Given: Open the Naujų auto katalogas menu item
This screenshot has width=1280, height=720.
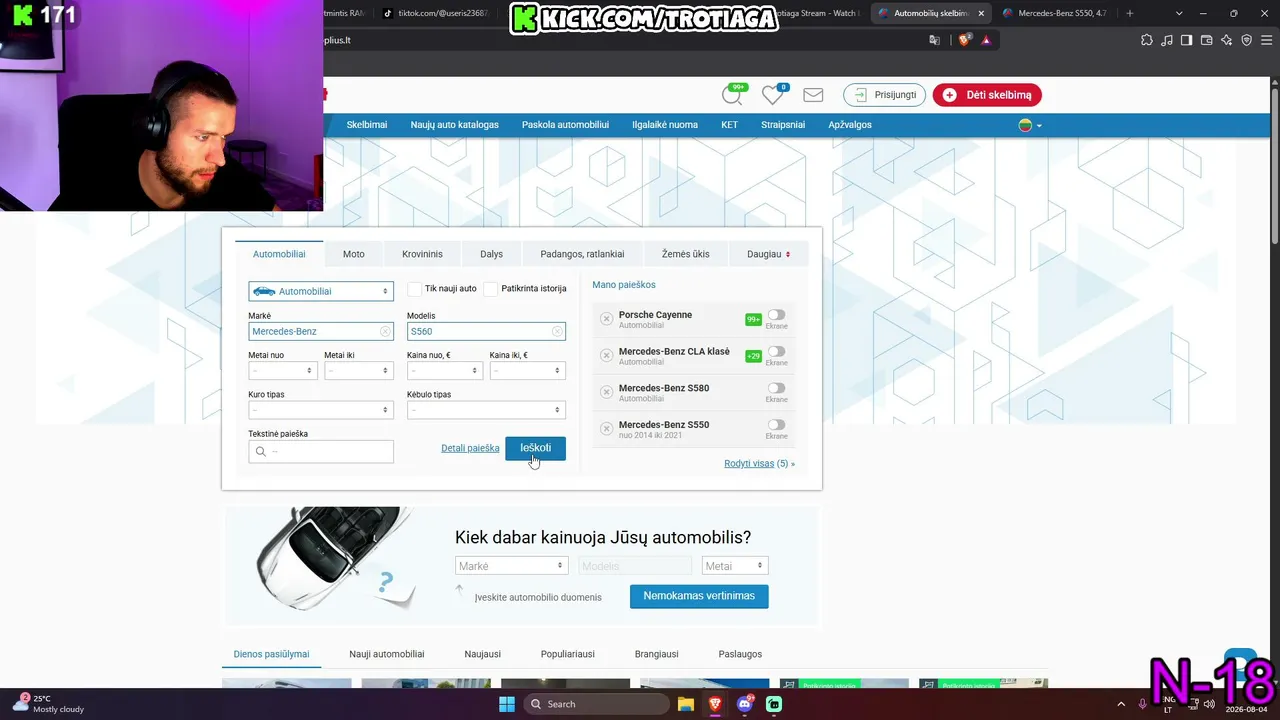Looking at the screenshot, I should (x=454, y=125).
